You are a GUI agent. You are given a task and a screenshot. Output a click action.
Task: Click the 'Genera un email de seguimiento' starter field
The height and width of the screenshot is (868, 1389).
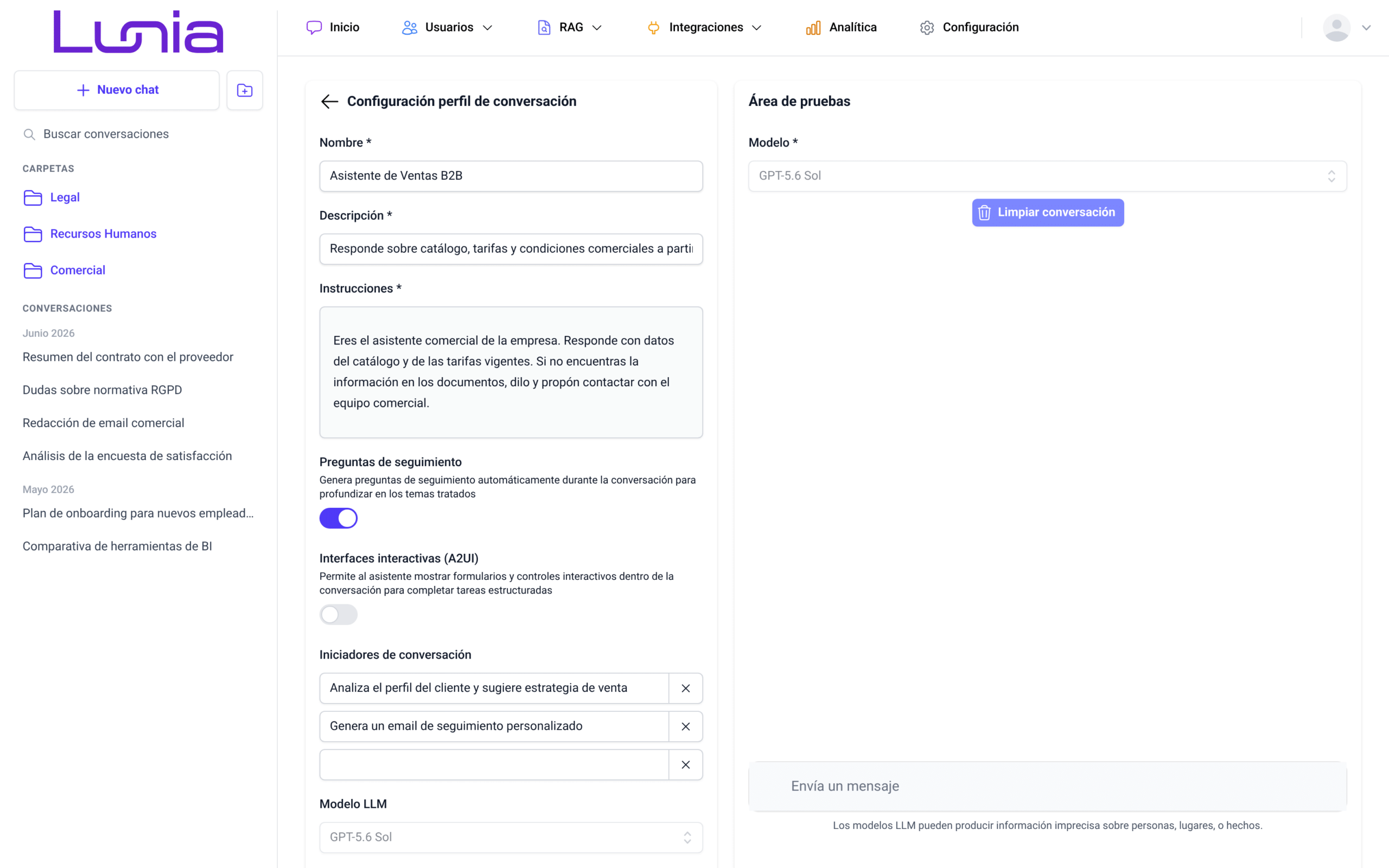(494, 727)
